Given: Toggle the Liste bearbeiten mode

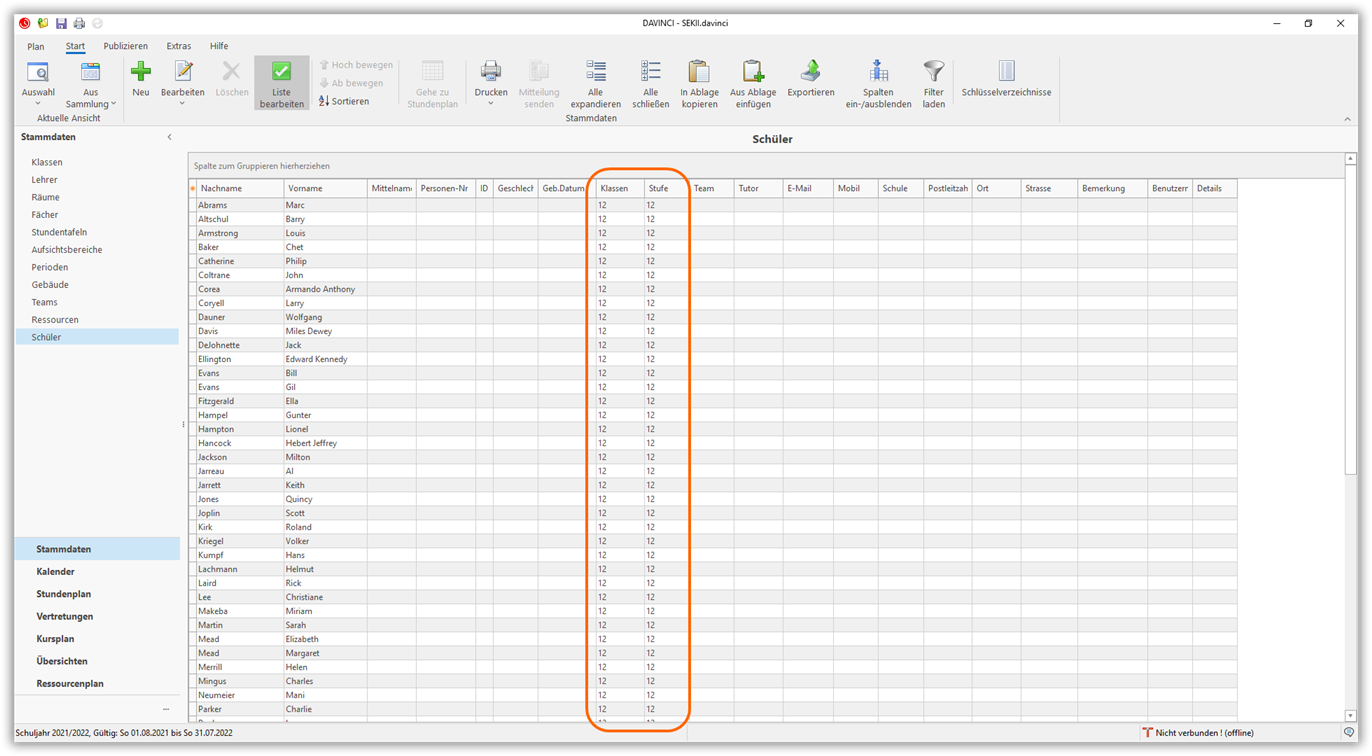Looking at the screenshot, I should click(281, 82).
